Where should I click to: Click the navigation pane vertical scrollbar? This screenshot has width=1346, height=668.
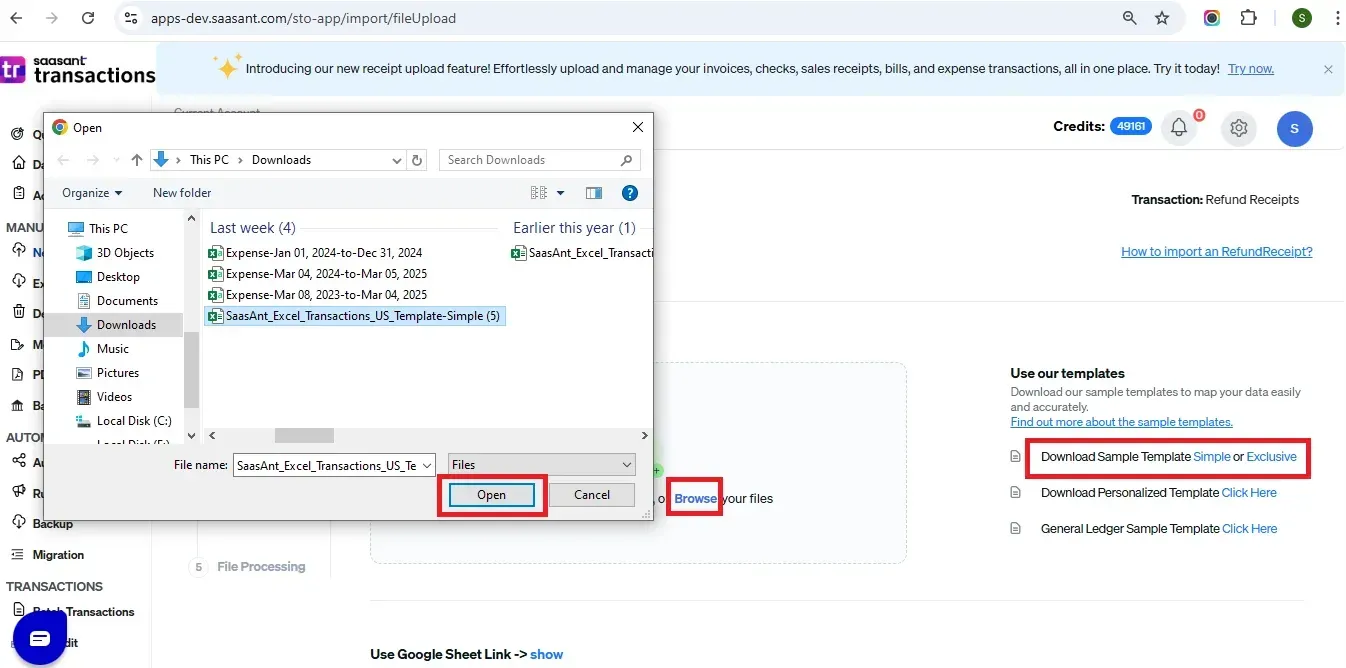click(x=191, y=370)
